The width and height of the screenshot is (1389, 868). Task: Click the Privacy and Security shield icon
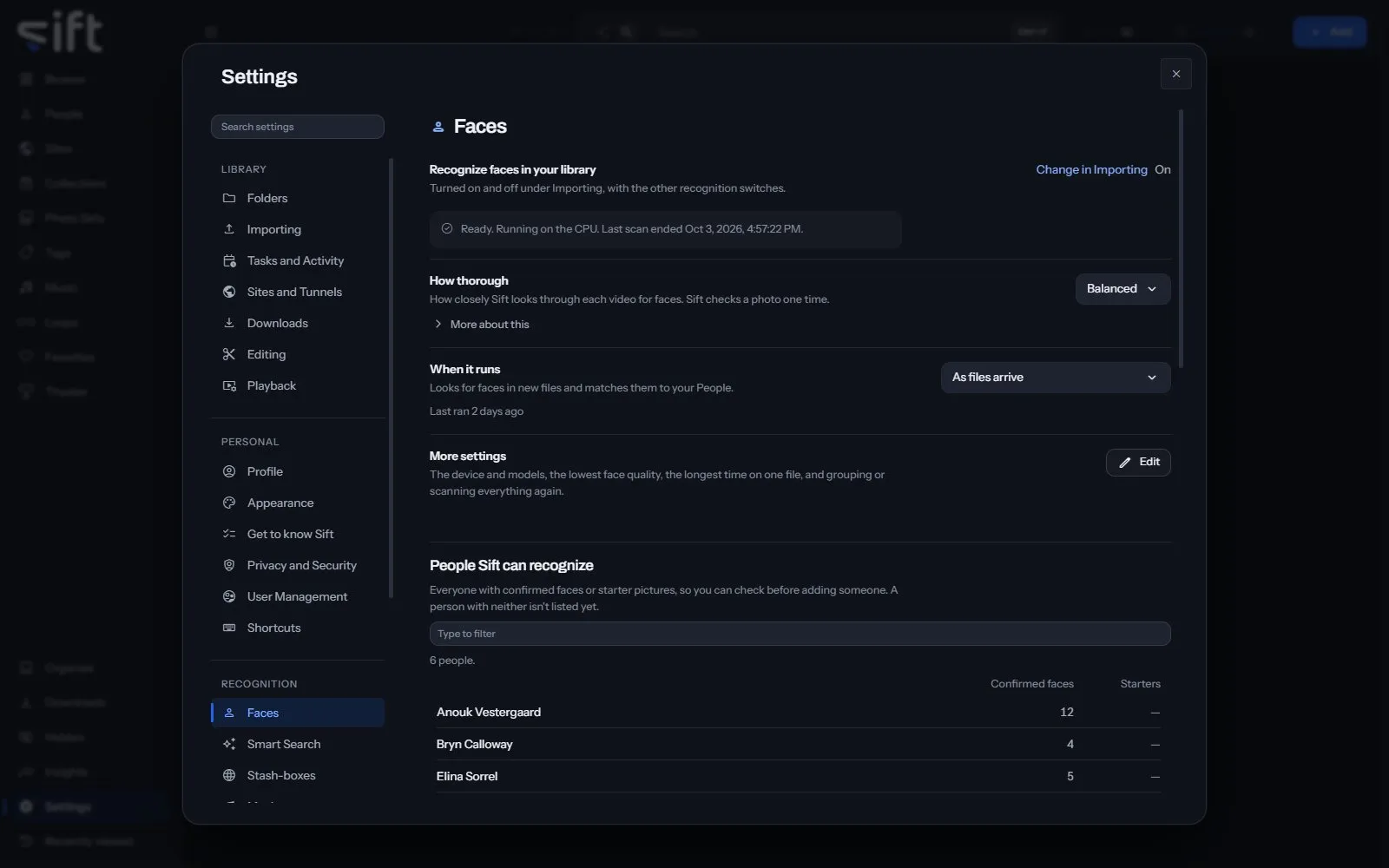pos(229,565)
